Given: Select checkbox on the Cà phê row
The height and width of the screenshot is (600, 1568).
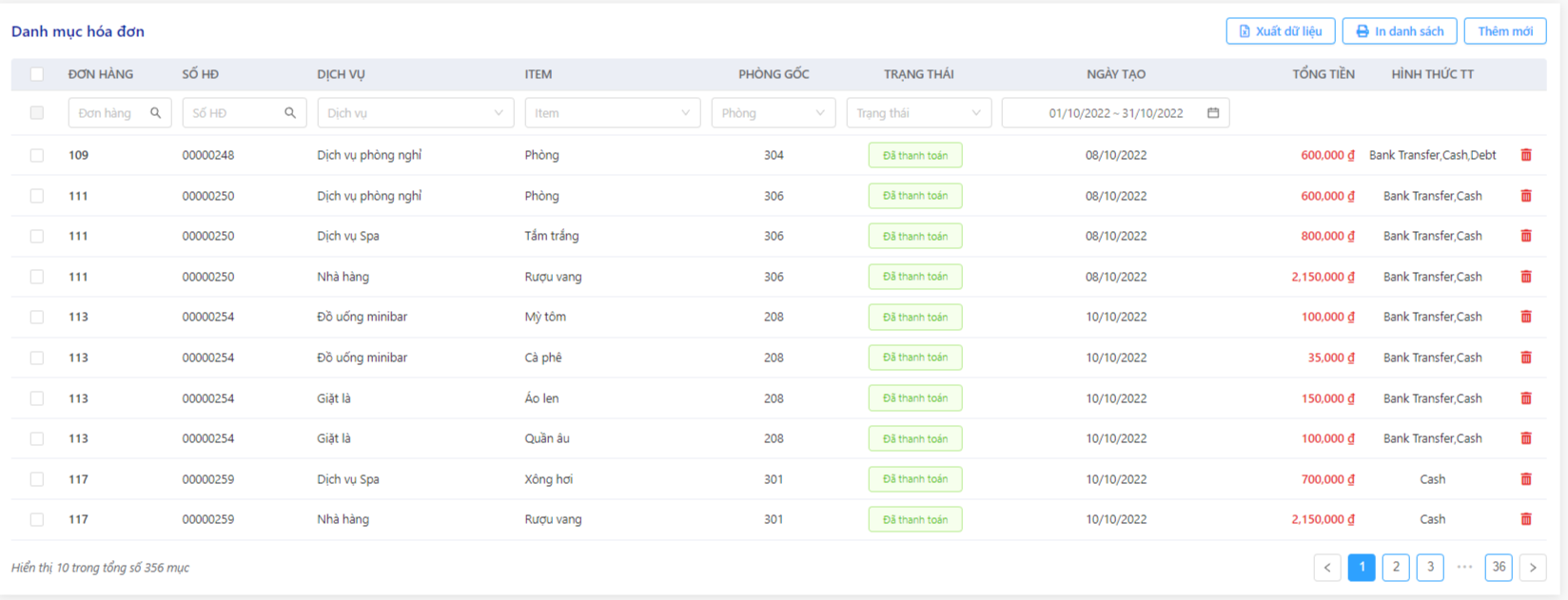Looking at the screenshot, I should (37, 358).
